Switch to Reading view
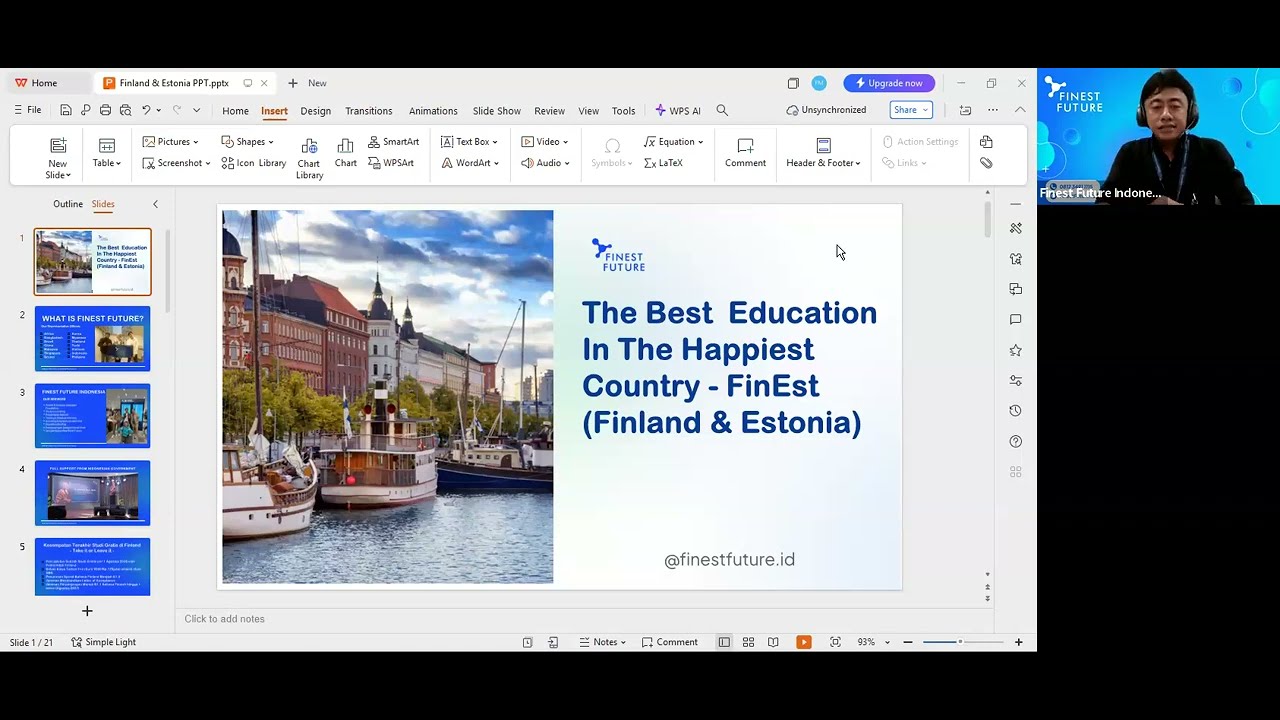The image size is (1280, 720). click(x=773, y=642)
